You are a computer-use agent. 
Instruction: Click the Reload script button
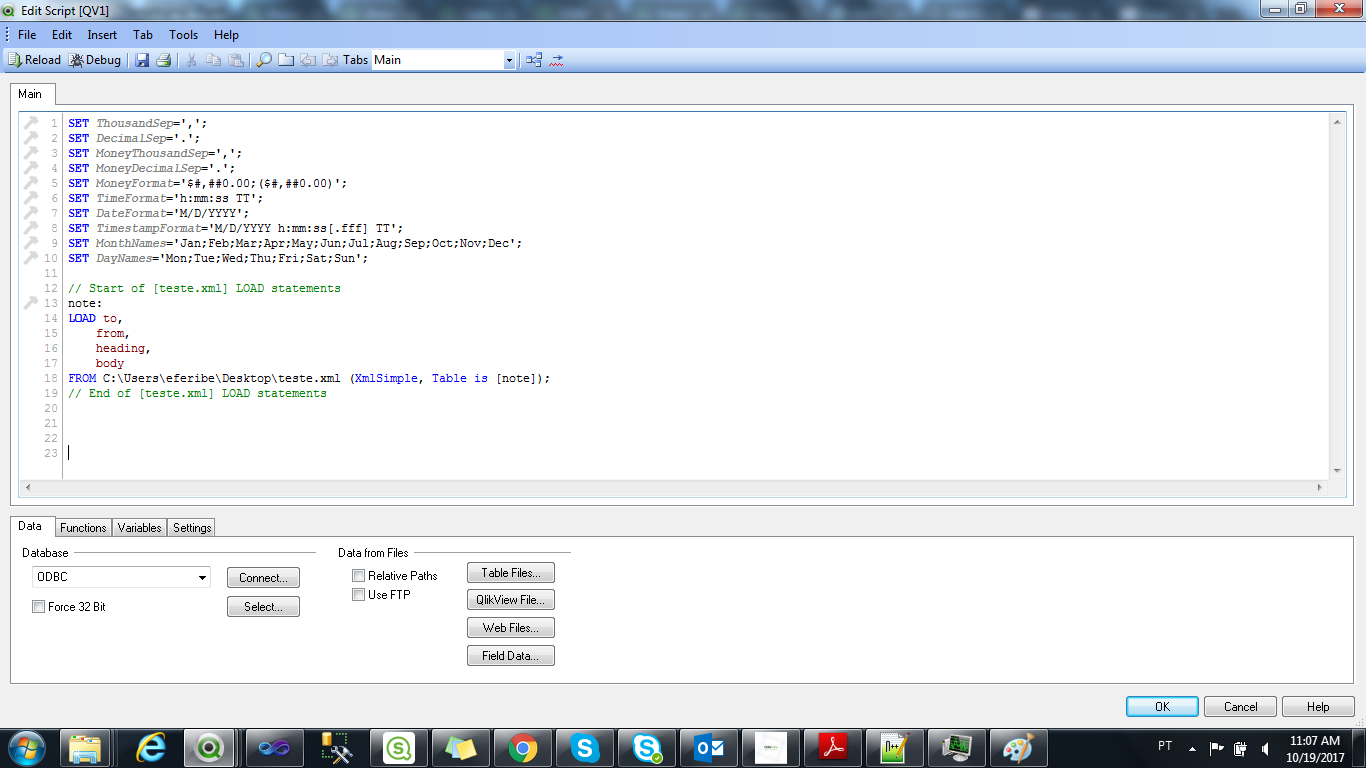pos(34,60)
